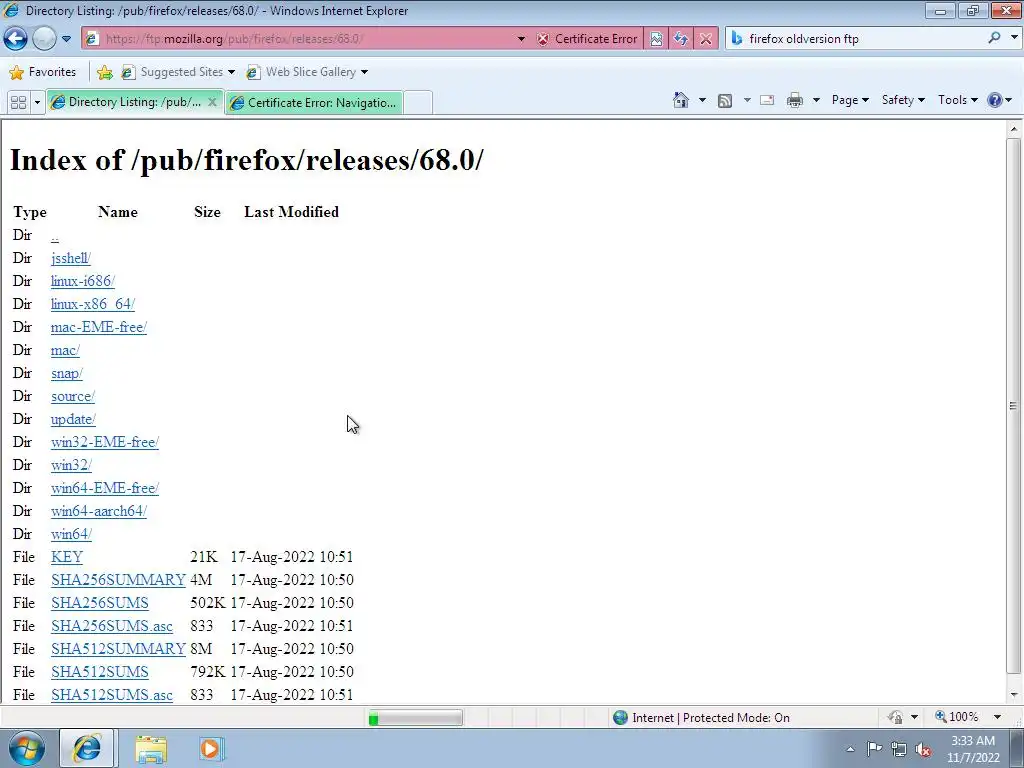This screenshot has height=768, width=1024.
Task: Close the Directory Listing tab
Action: (x=212, y=102)
